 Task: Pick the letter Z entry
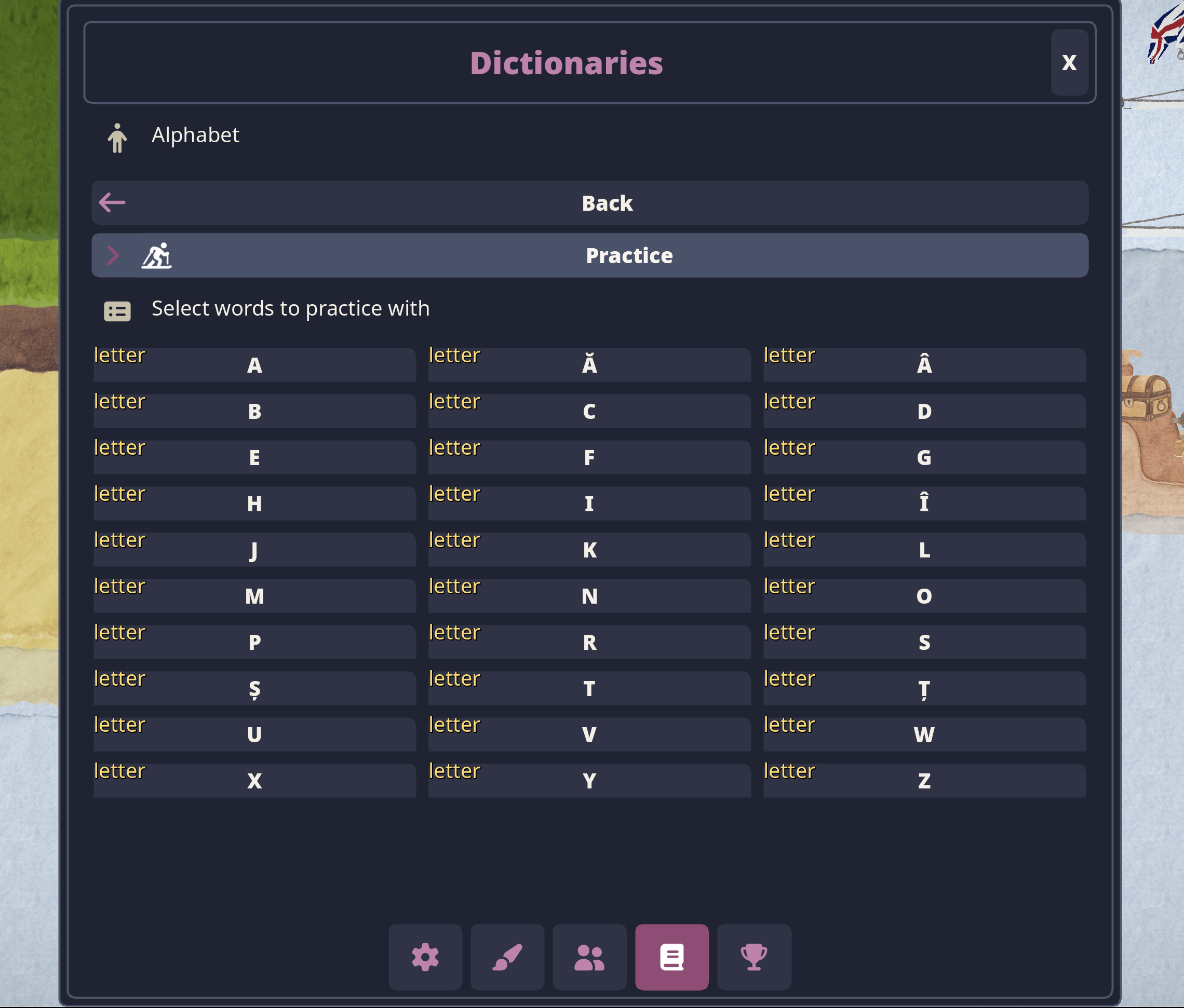coord(924,781)
